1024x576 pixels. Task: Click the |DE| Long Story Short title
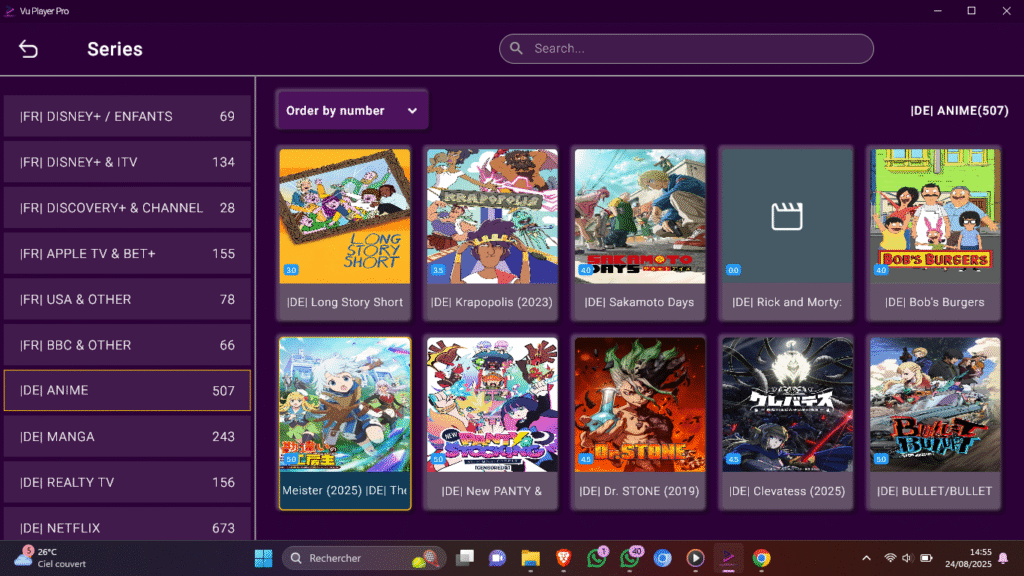[x=345, y=302]
